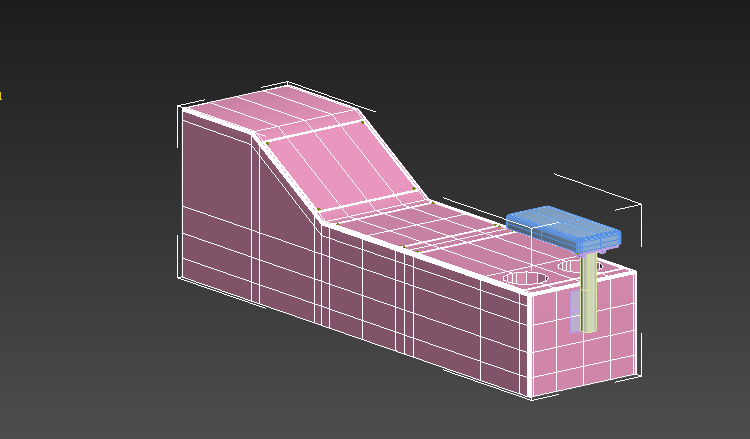Select the sloped top face of console
The width and height of the screenshot is (750, 439).
(342, 165)
